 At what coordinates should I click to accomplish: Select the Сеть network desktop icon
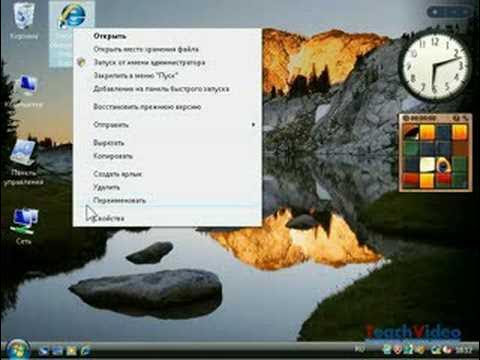coord(24,226)
